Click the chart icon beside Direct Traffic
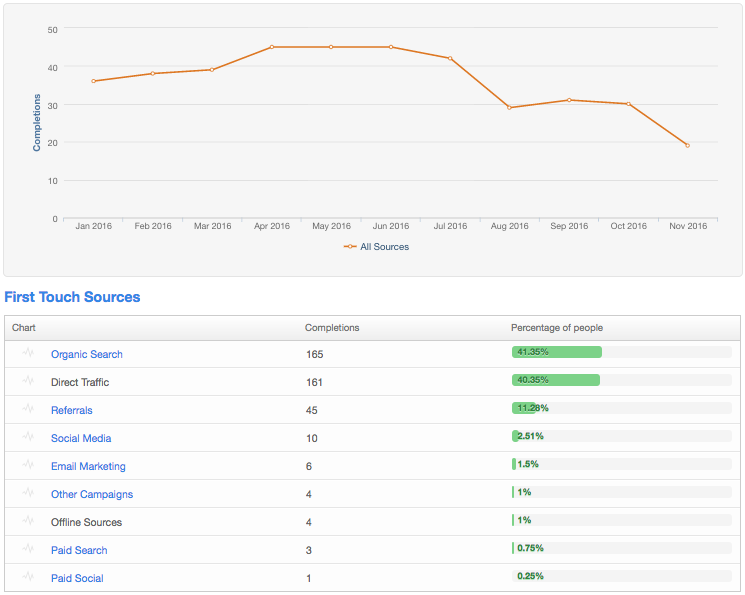This screenshot has height=595, width=745. (28, 381)
